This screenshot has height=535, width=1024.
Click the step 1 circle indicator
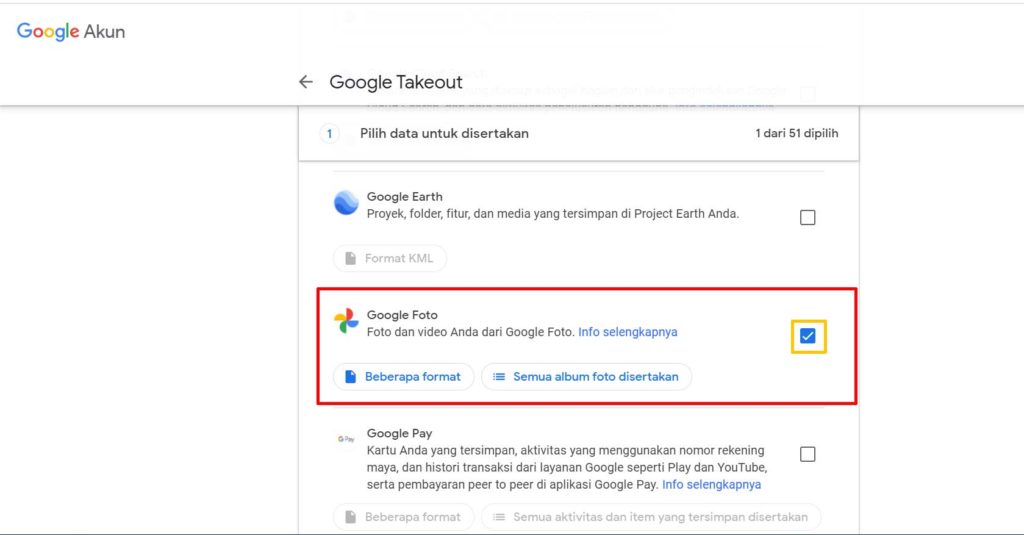pyautogui.click(x=329, y=134)
